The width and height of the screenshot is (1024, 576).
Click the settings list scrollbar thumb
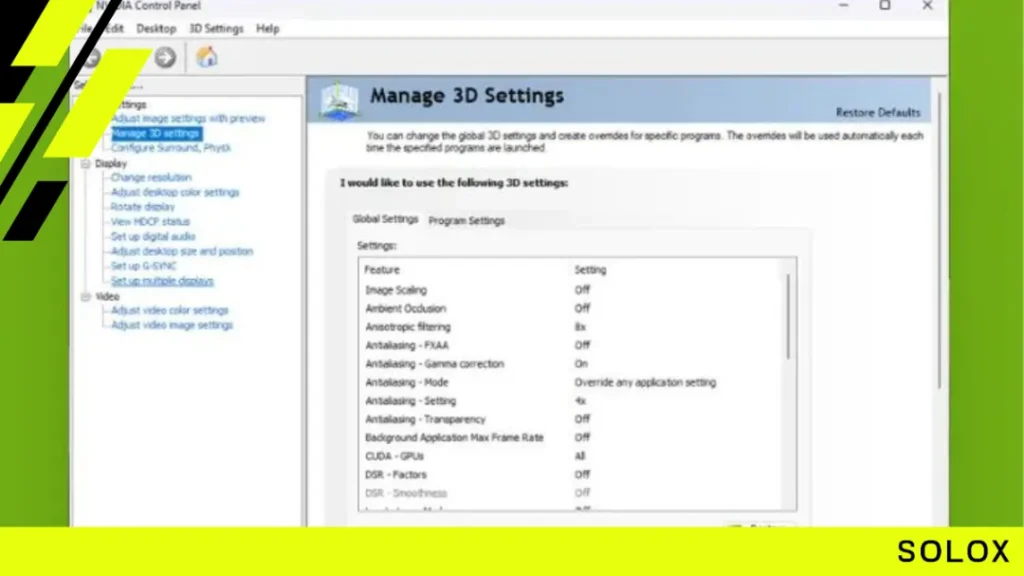(x=788, y=316)
